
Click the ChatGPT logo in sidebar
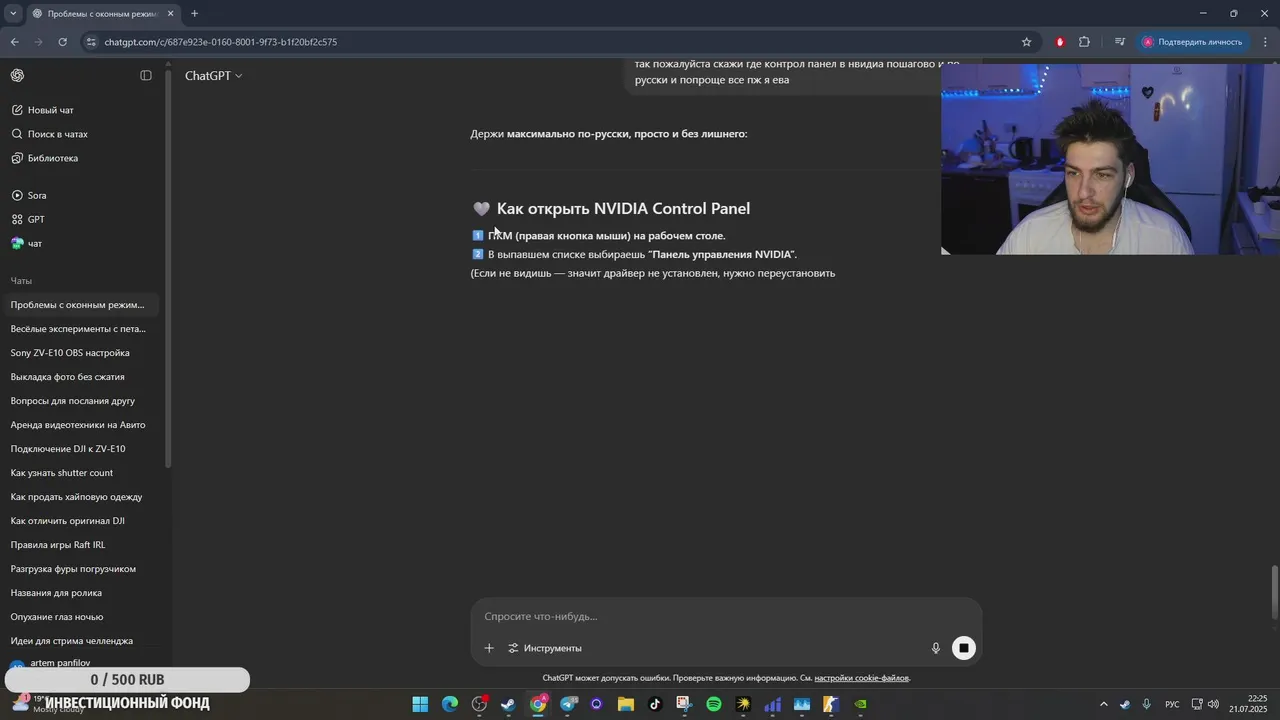(x=17, y=76)
